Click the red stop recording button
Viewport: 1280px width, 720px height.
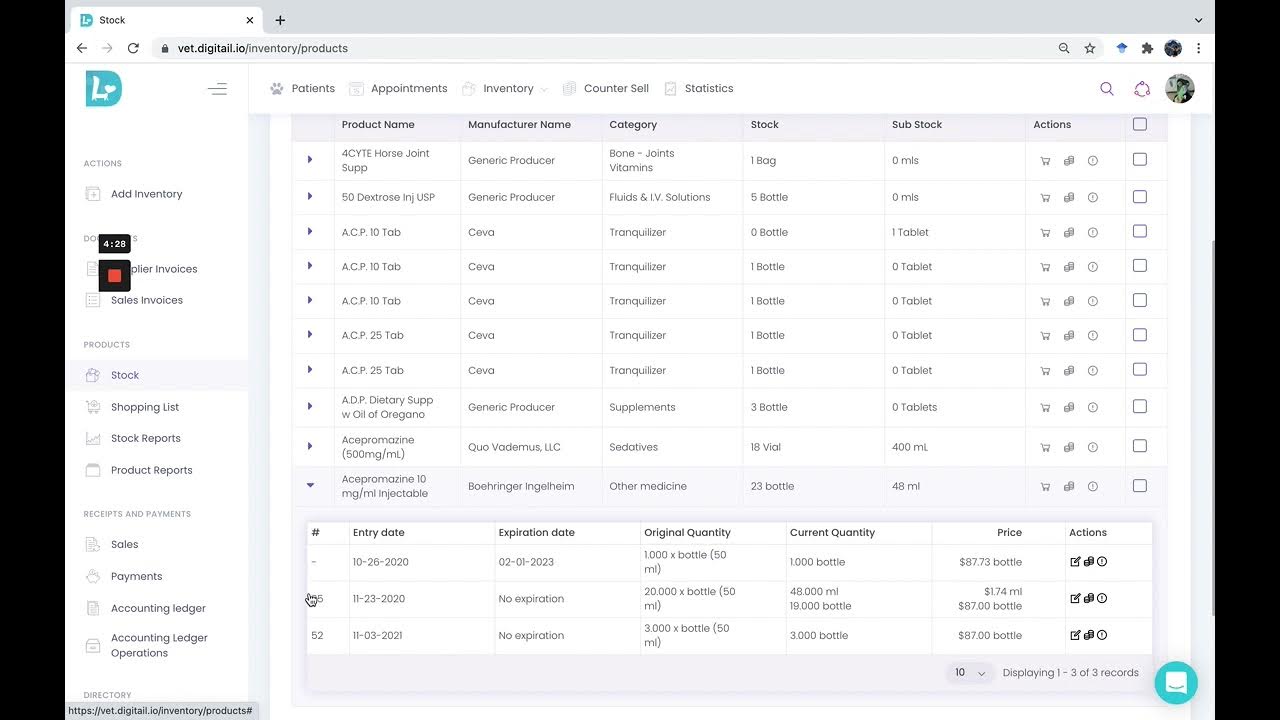[x=114, y=275]
